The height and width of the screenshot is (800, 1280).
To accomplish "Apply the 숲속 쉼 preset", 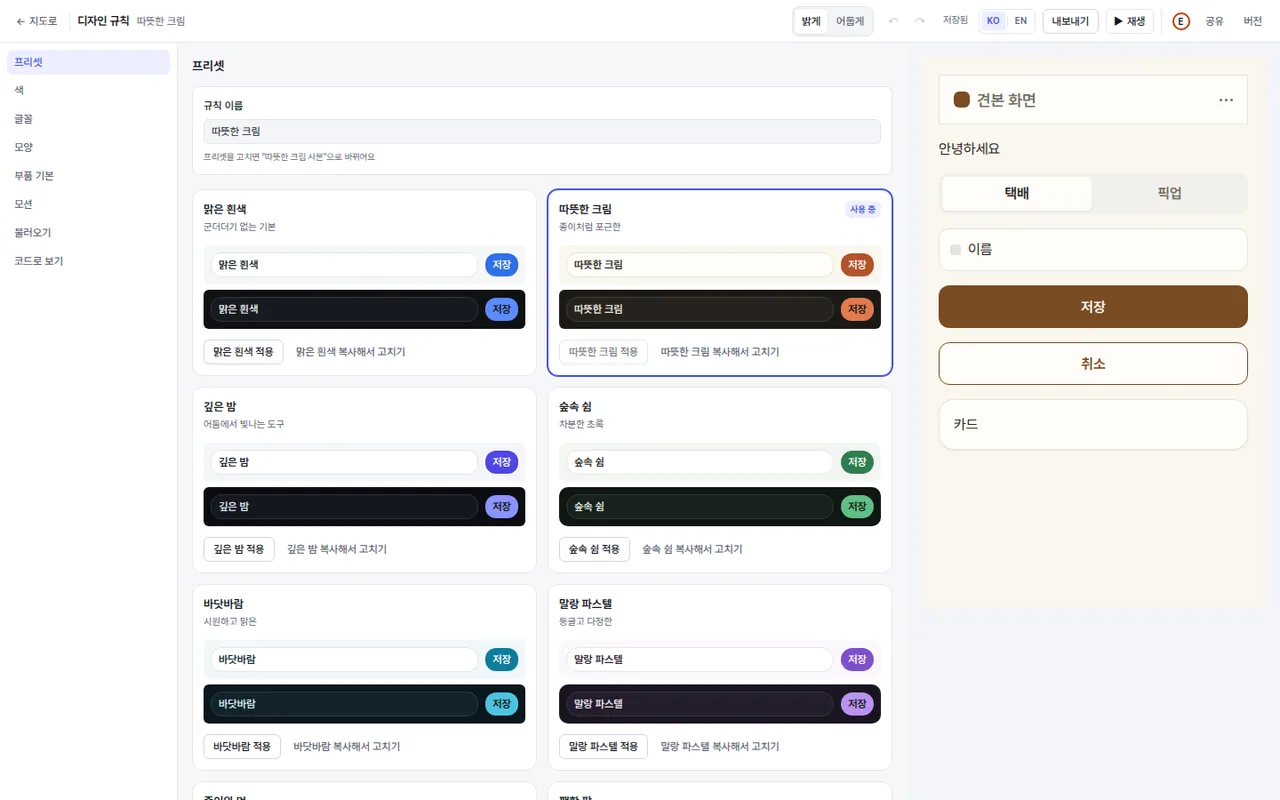I will point(594,549).
